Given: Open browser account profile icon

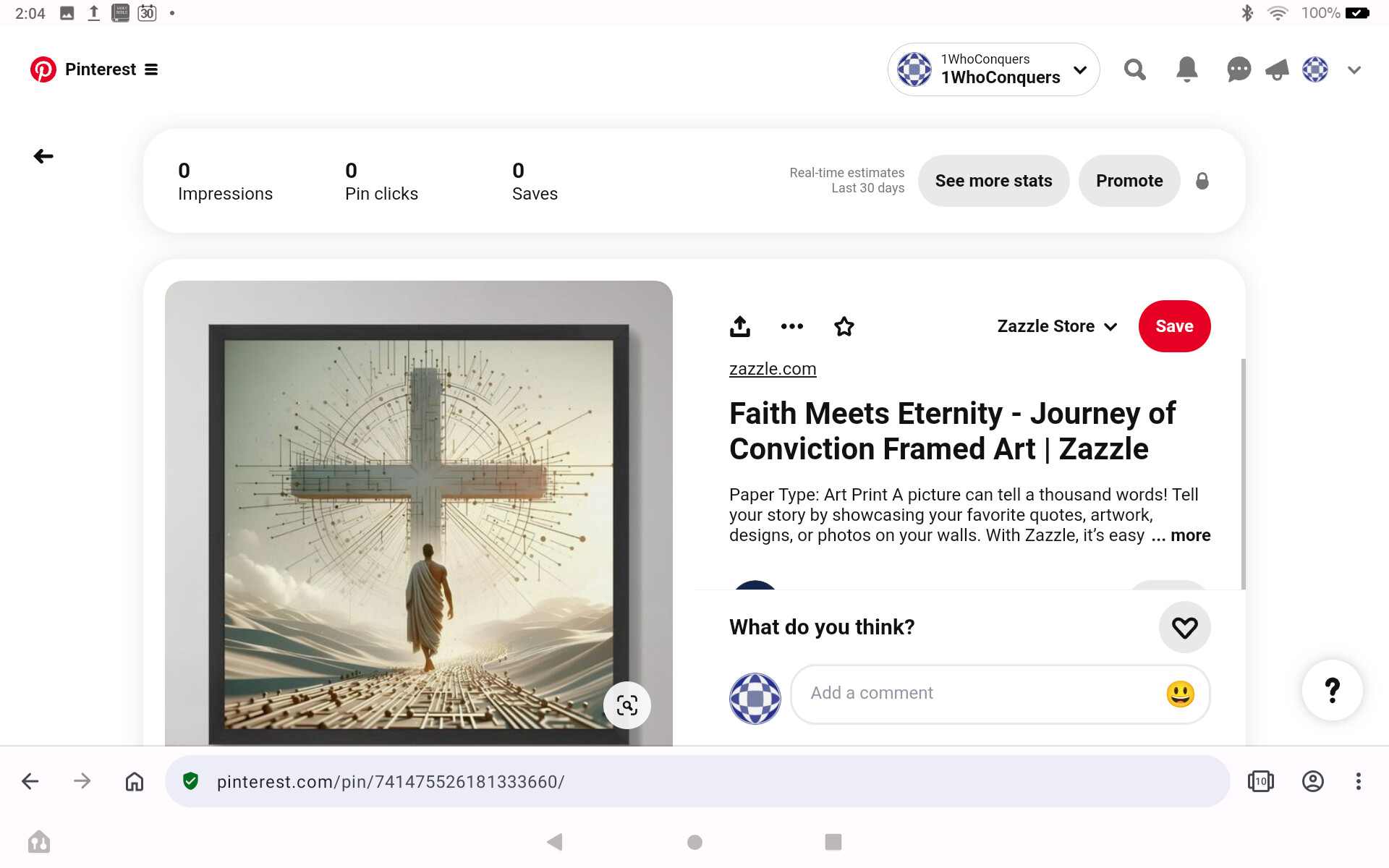Looking at the screenshot, I should 1312,781.
